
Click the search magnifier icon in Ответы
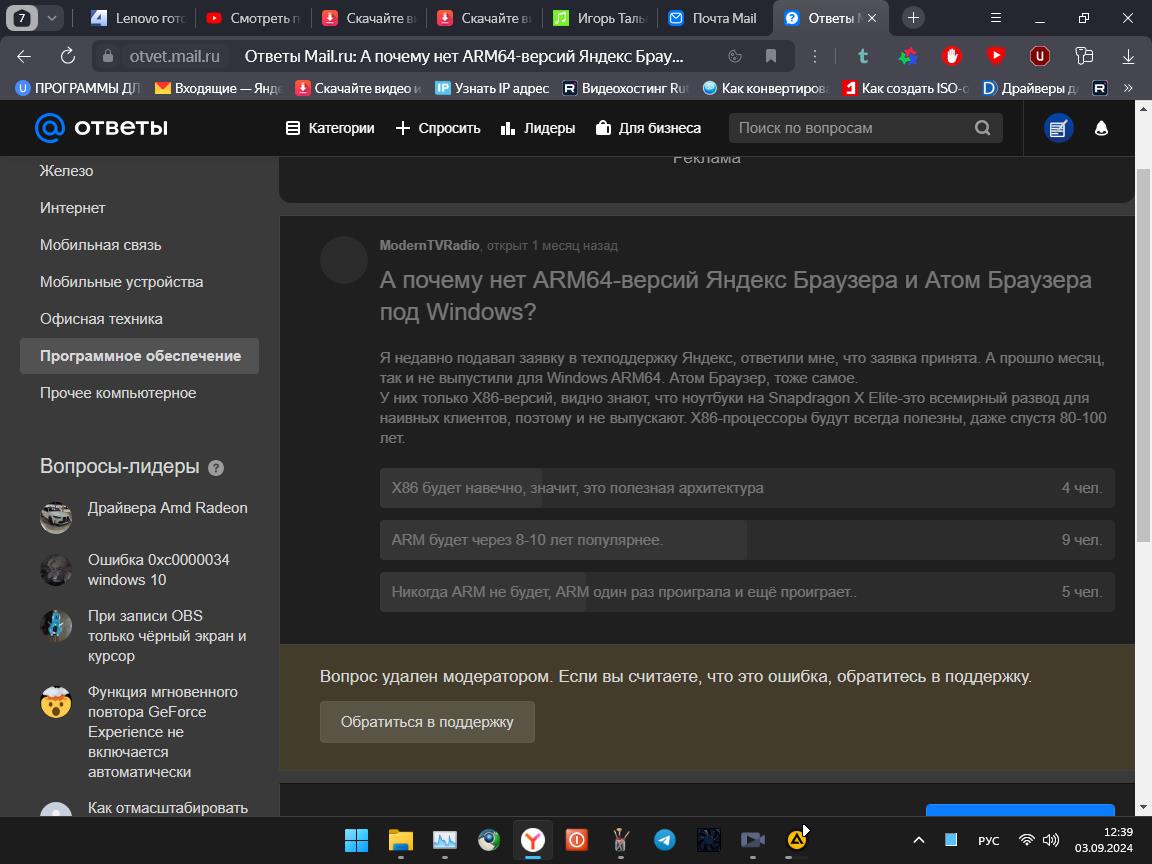tap(982, 128)
